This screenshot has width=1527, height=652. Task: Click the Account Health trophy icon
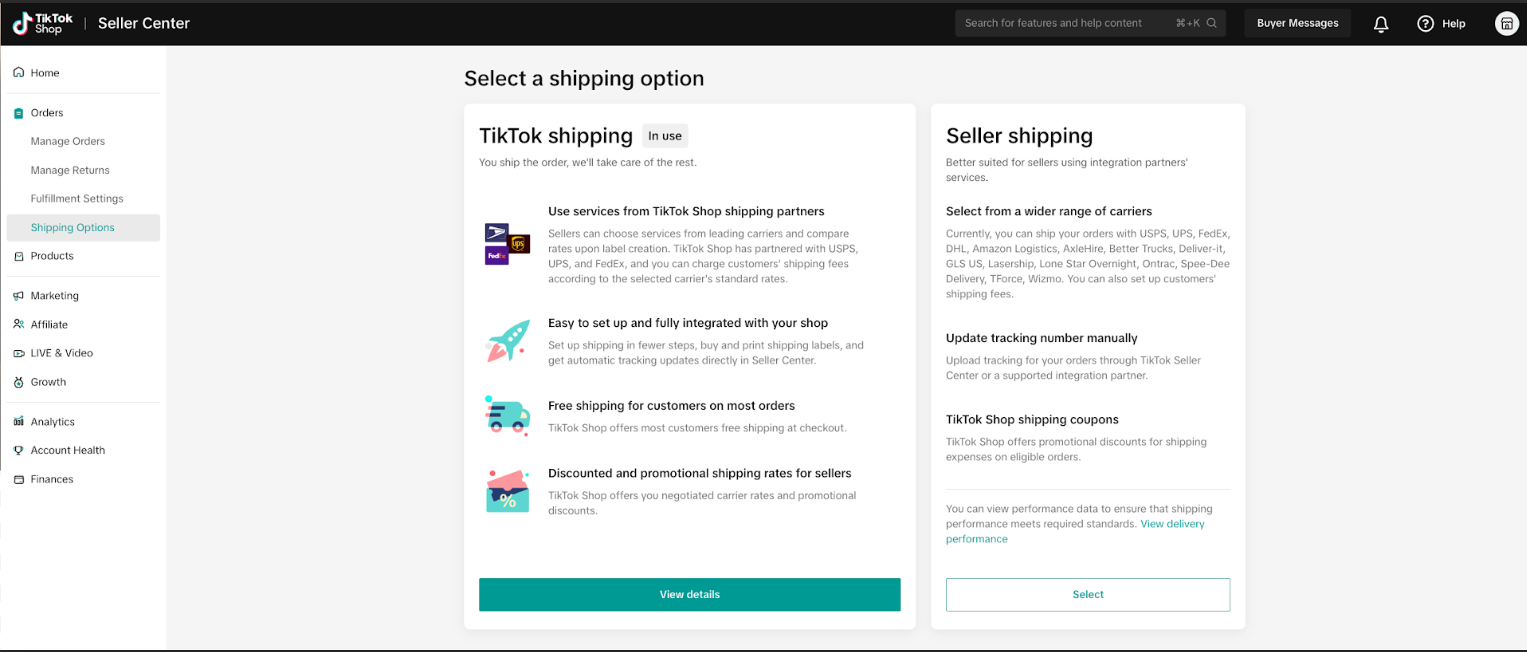pos(19,450)
